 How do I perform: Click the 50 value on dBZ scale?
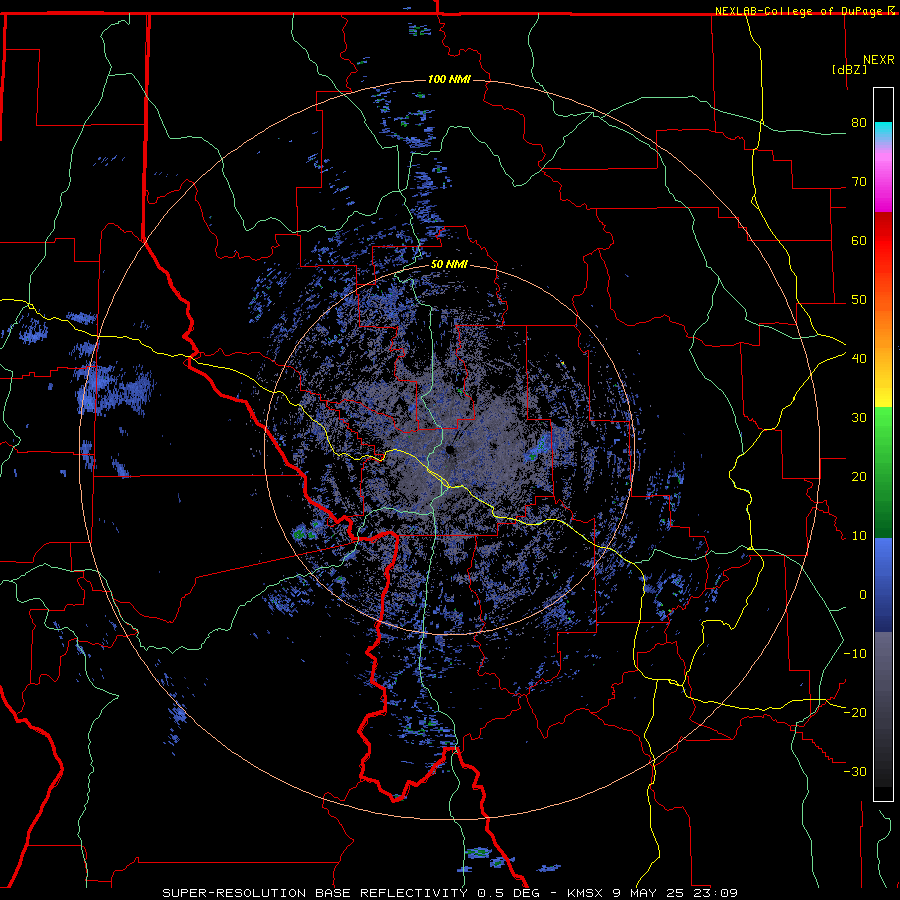859,299
